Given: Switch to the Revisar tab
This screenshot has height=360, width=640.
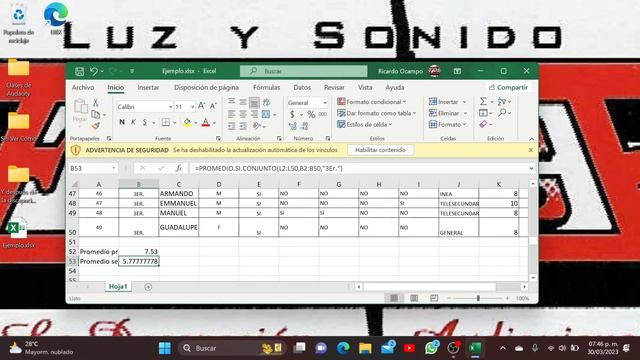Looking at the screenshot, I should coord(334,87).
